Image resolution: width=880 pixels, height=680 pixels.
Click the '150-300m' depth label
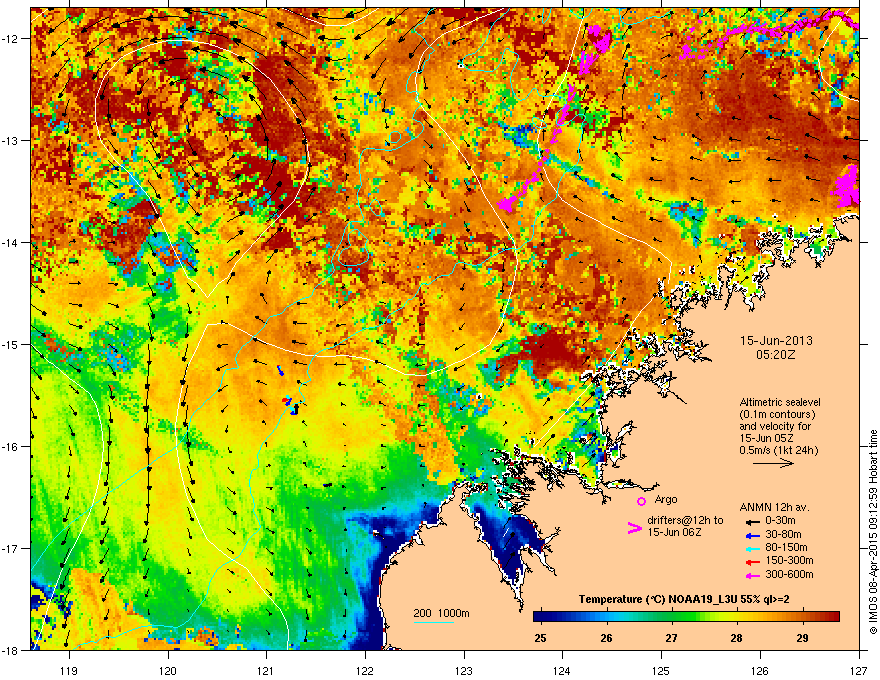coord(789,560)
